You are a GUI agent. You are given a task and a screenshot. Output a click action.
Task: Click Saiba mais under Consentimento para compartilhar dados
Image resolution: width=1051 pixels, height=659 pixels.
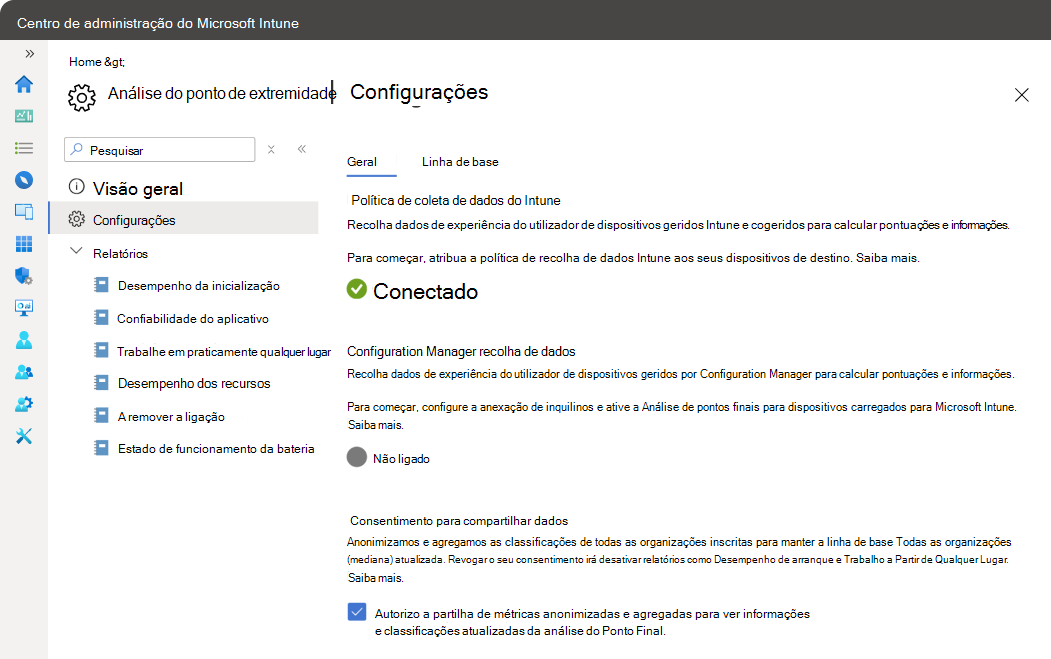coord(375,578)
